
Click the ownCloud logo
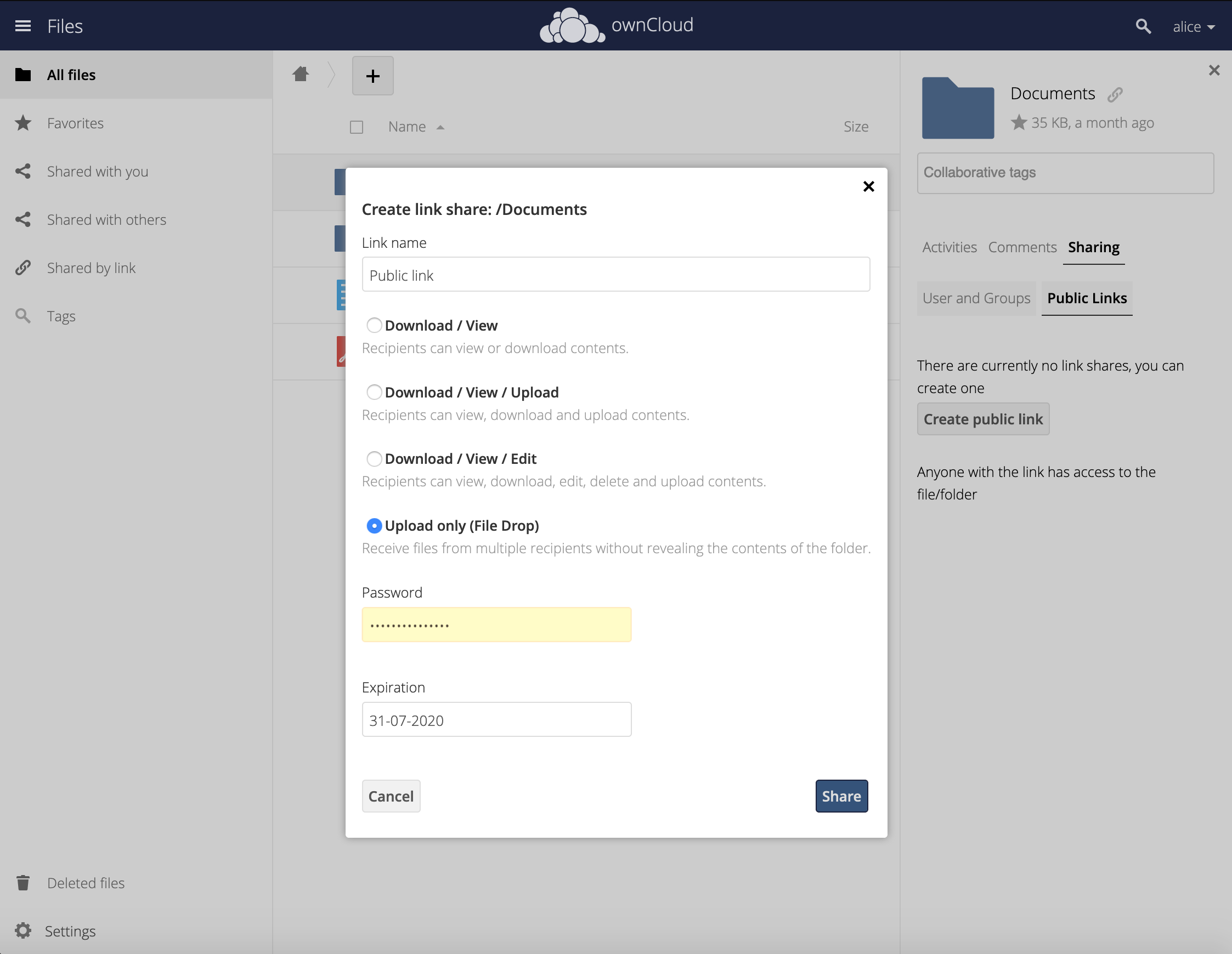(617, 25)
